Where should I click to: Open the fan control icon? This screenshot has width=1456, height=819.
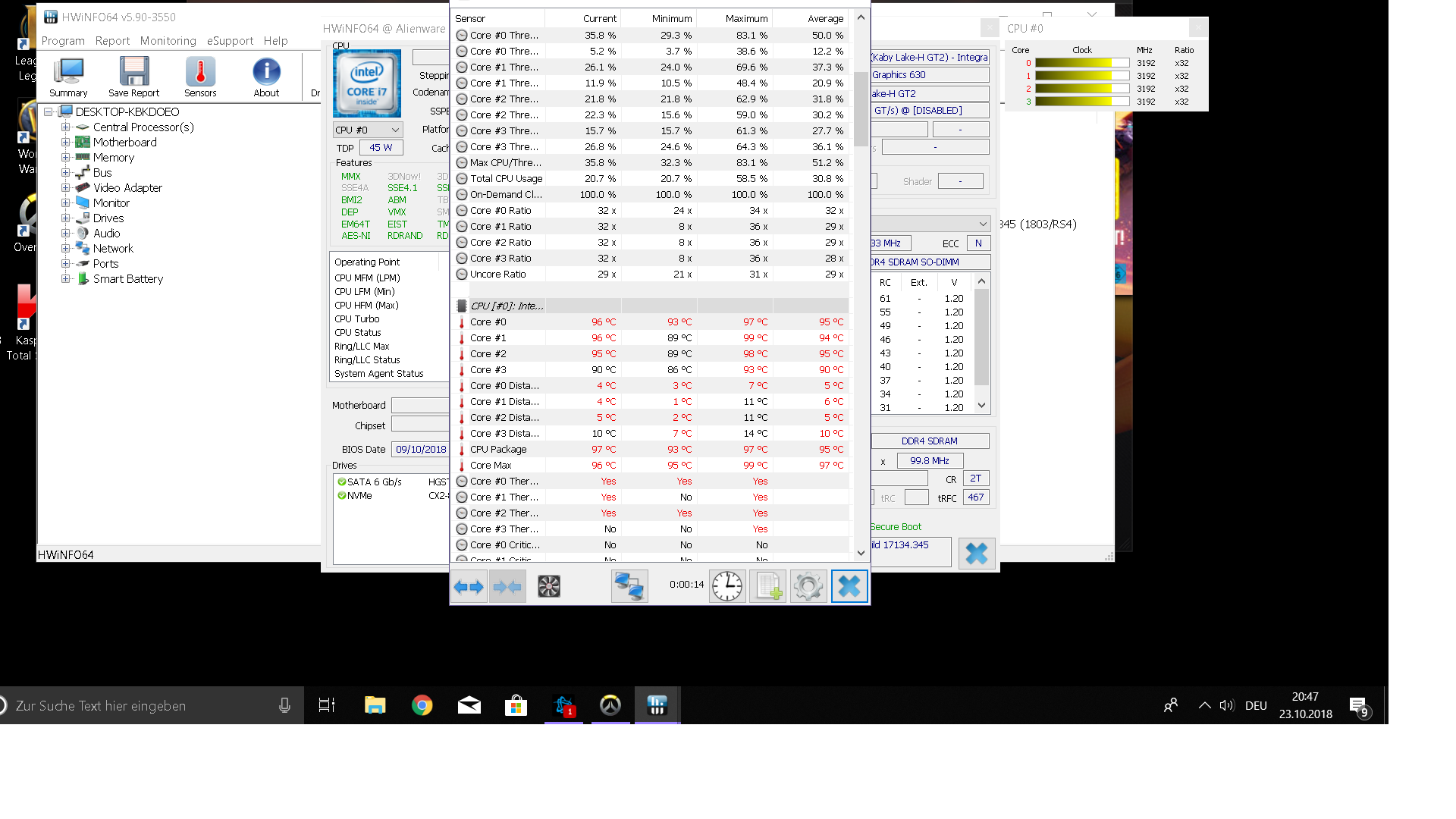pyautogui.click(x=549, y=586)
